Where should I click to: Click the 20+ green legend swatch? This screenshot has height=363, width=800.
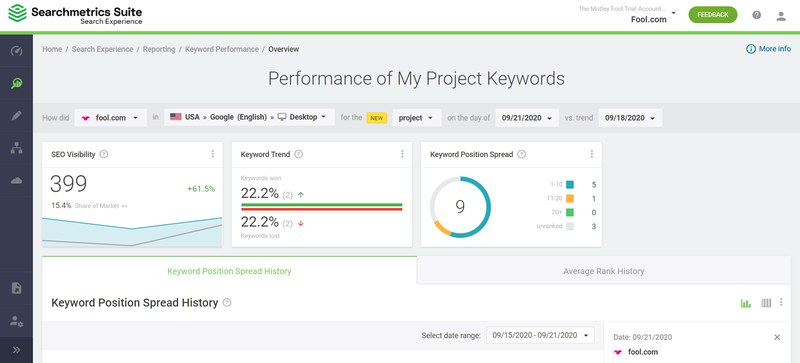point(570,212)
